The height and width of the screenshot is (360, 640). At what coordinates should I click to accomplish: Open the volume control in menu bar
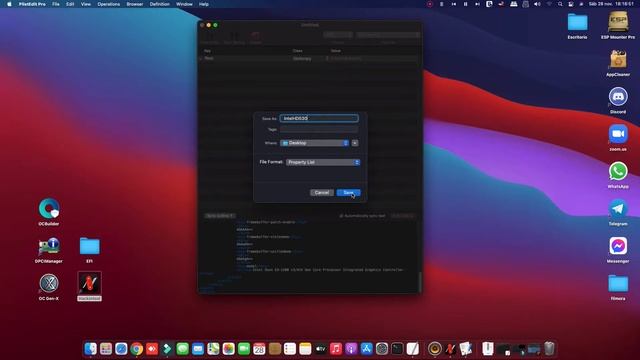537,4
